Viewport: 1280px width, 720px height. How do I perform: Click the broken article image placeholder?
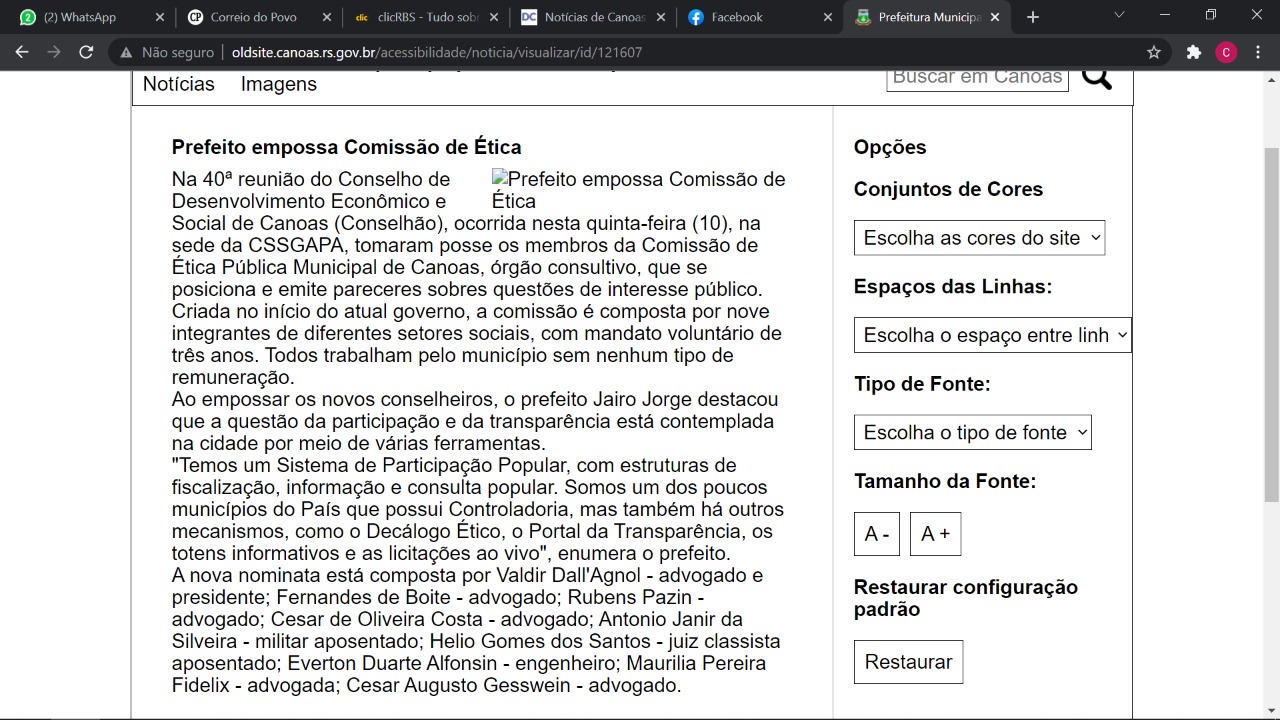click(639, 190)
